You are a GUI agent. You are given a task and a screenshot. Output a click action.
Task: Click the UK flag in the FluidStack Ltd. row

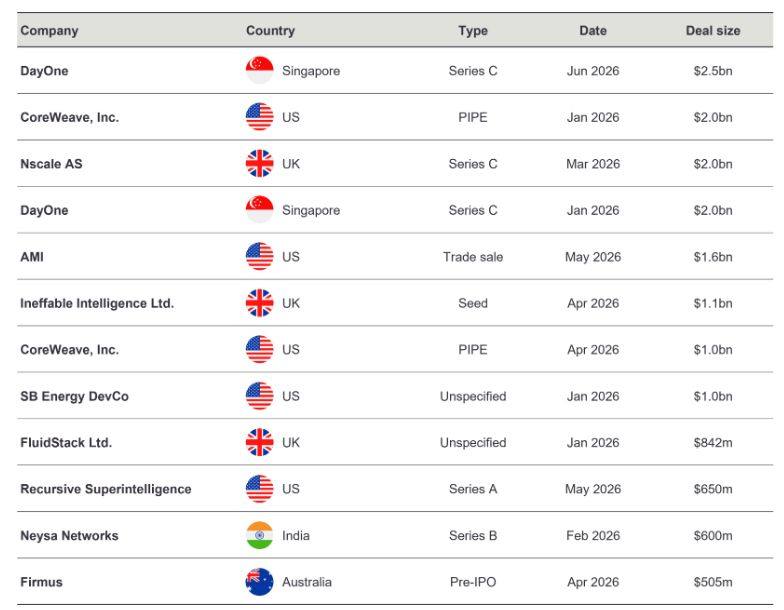pyautogui.click(x=260, y=442)
